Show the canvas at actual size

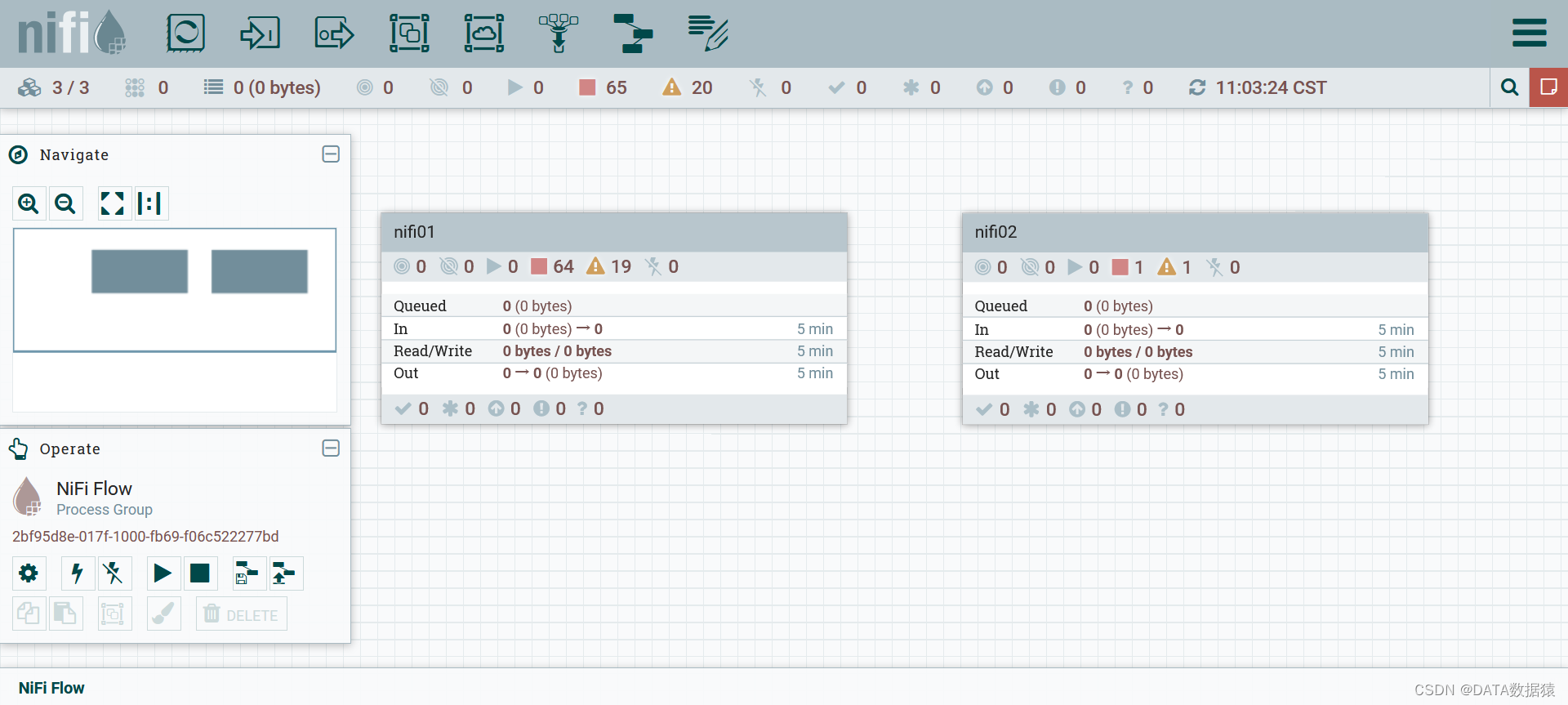(x=150, y=203)
